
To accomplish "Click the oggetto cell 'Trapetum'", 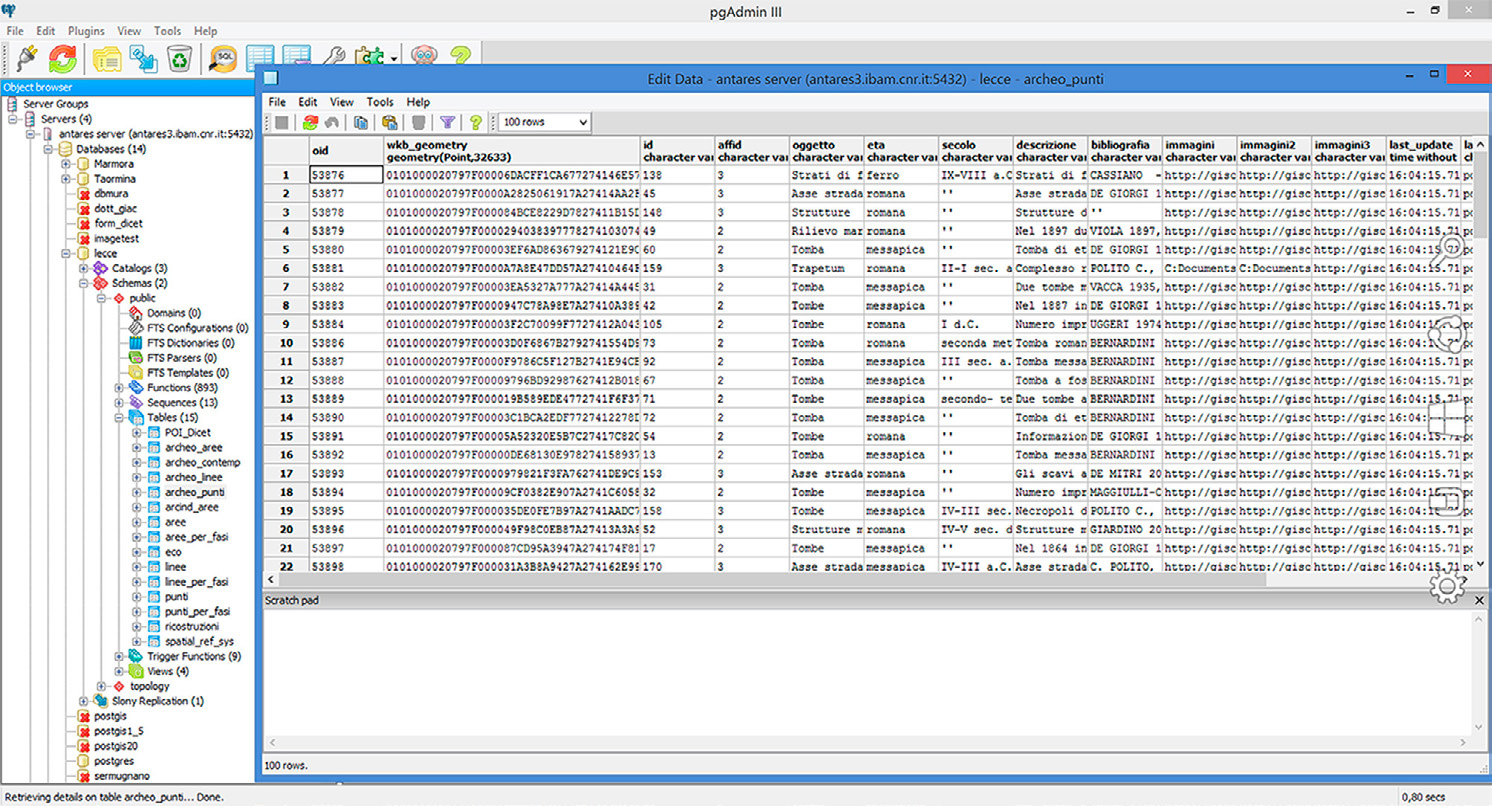I will coord(826,268).
